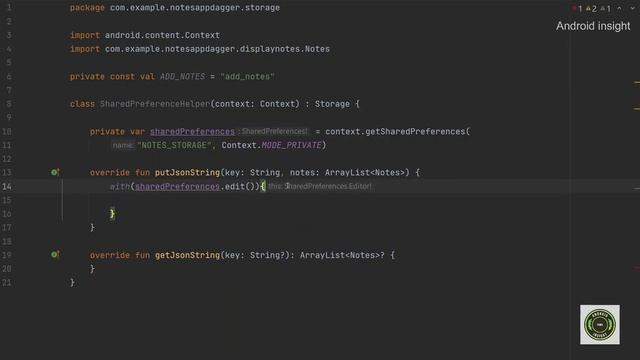
Task: Click the 'with' function call on line 14
Action: tap(120, 187)
